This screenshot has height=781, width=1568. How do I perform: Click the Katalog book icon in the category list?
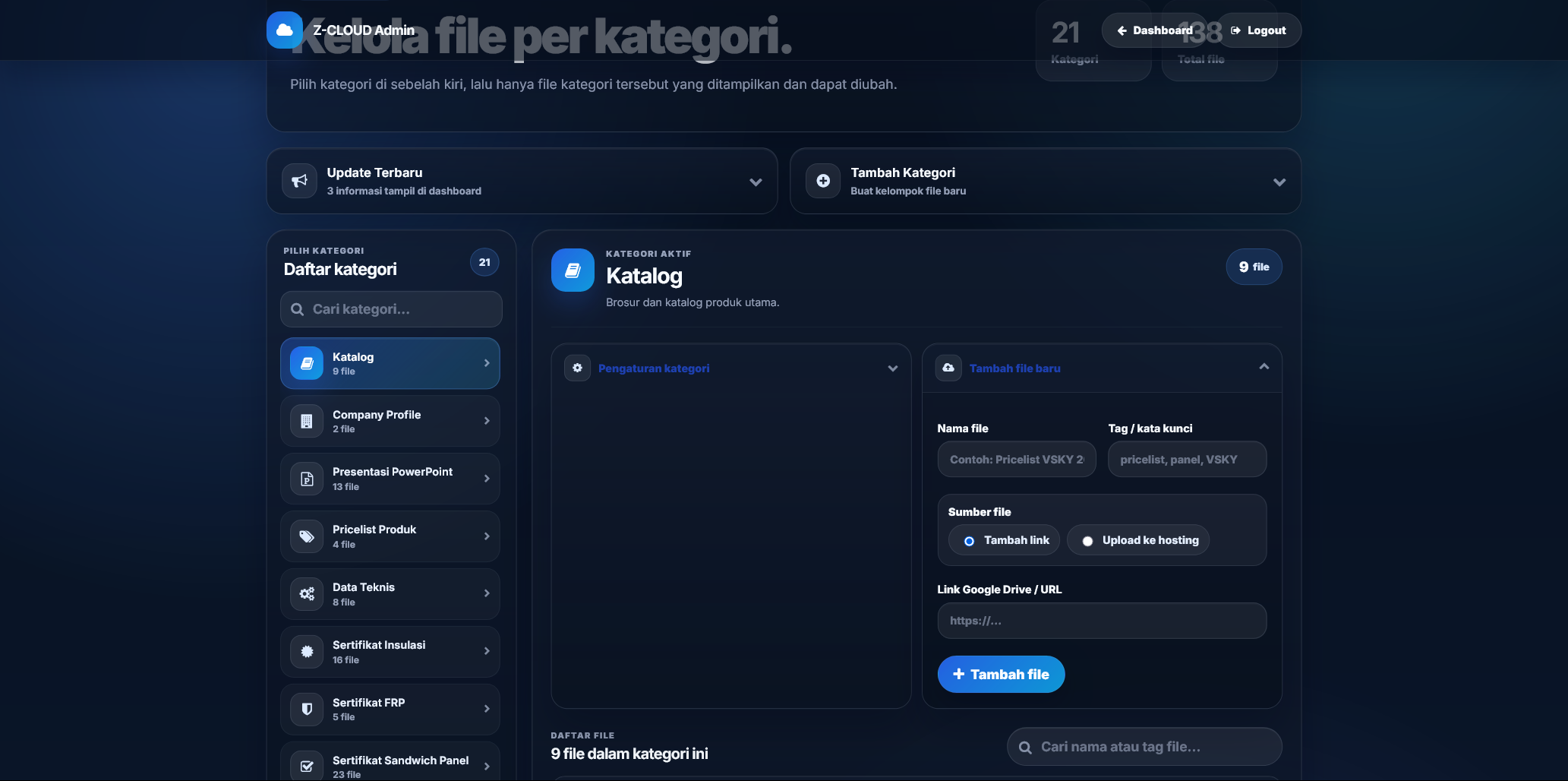pyautogui.click(x=307, y=363)
